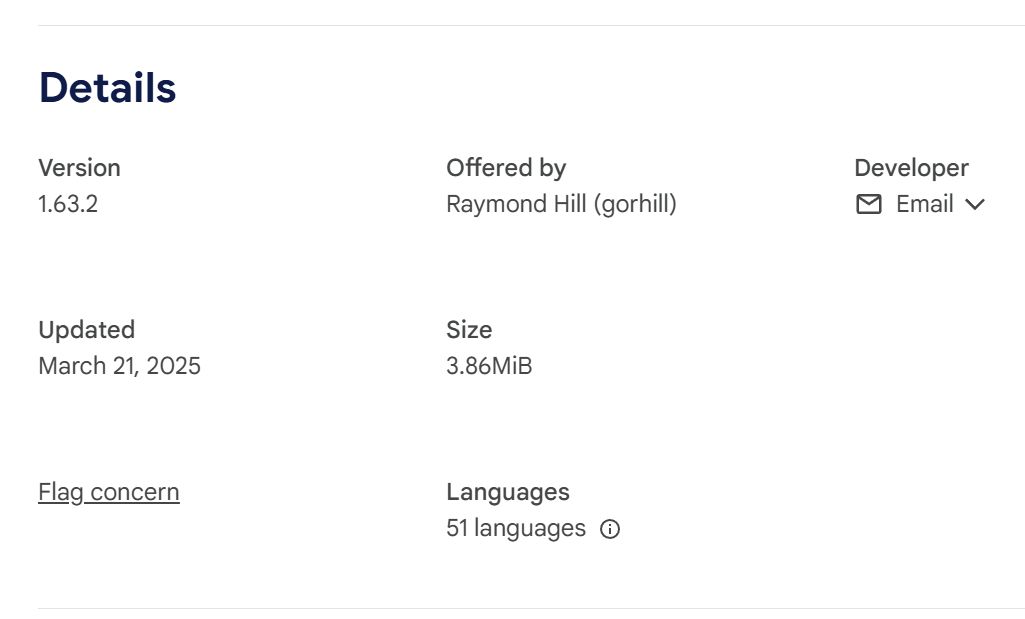Click the Developer label
Viewport: 1025px width, 619px height.
(911, 168)
